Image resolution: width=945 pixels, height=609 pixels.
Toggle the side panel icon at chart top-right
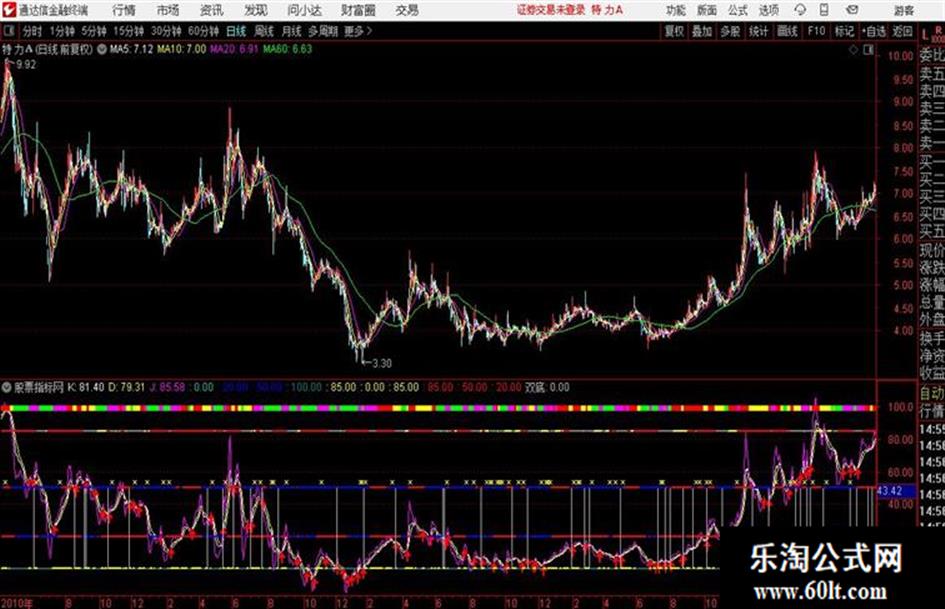click(x=868, y=51)
